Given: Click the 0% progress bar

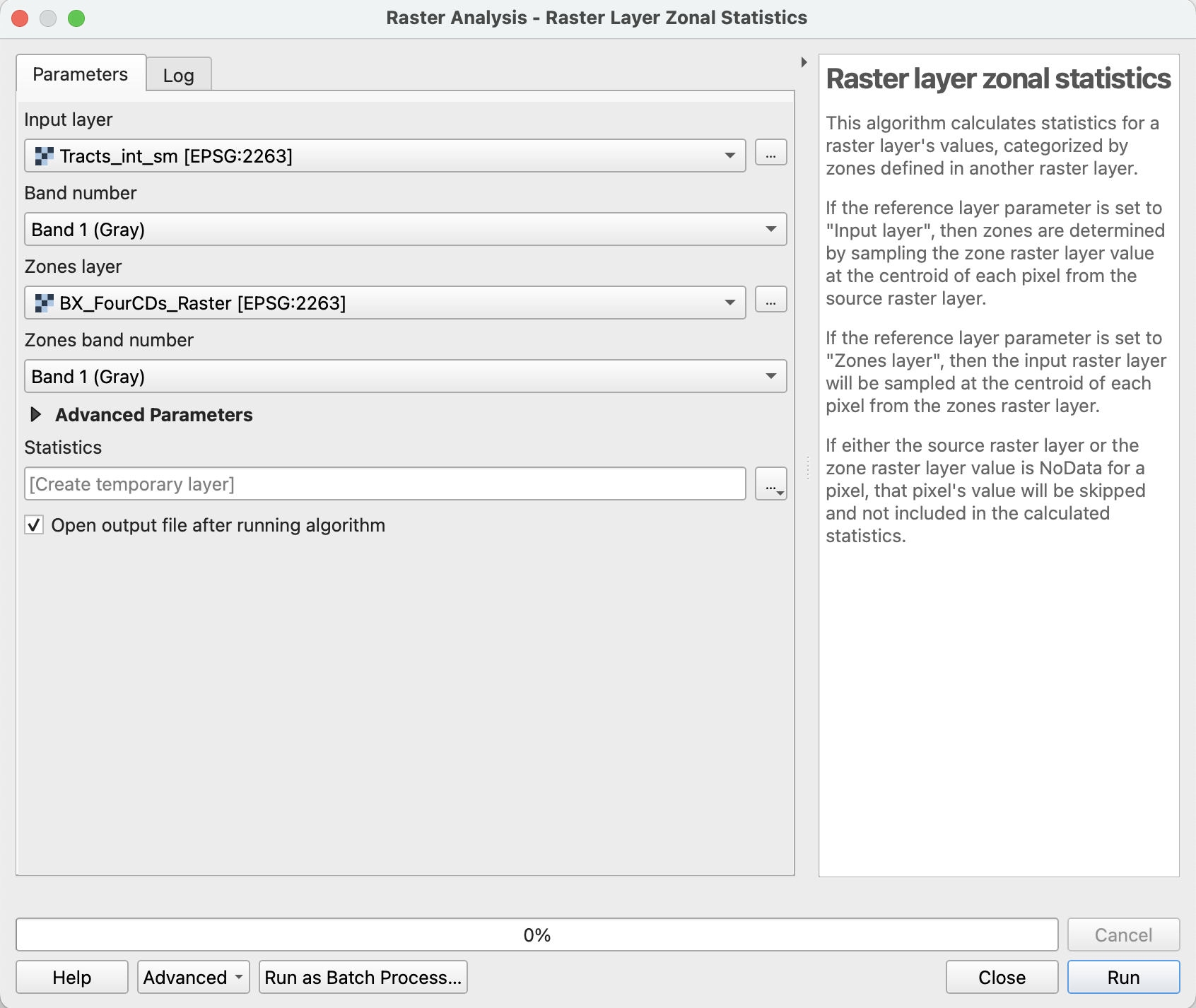Looking at the screenshot, I should (x=537, y=934).
